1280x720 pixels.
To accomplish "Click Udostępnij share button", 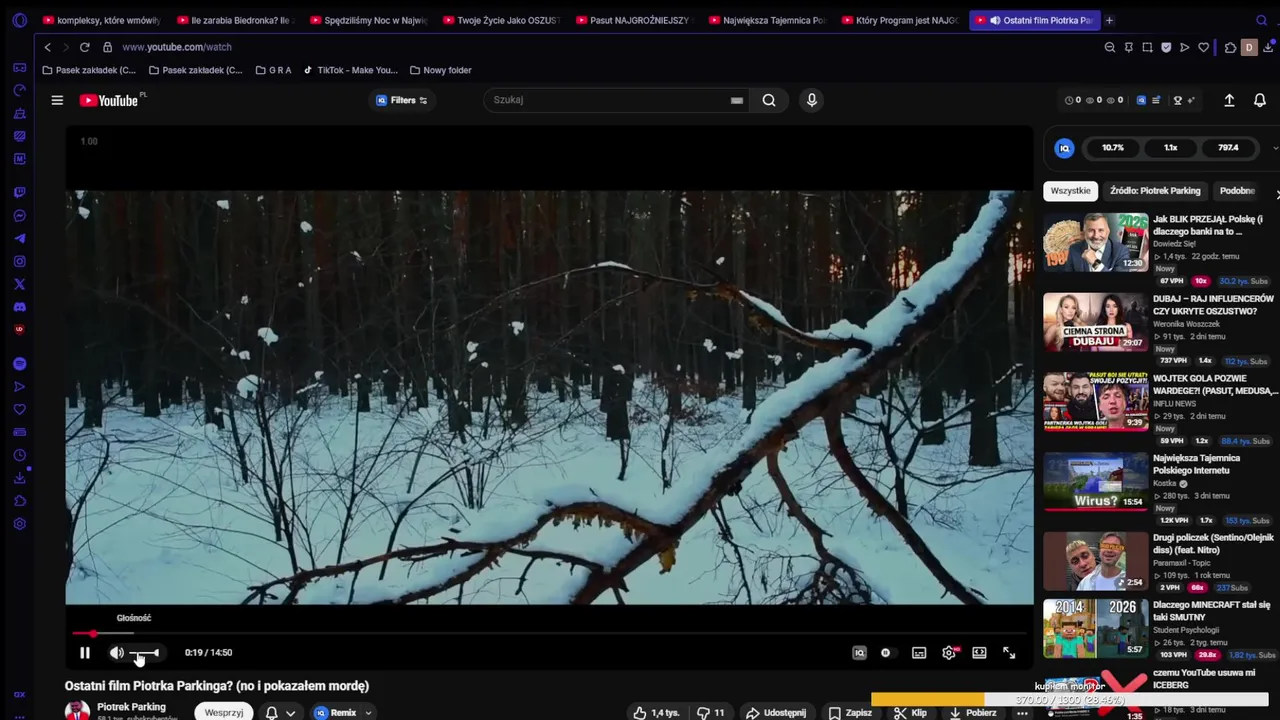I will coord(776,713).
